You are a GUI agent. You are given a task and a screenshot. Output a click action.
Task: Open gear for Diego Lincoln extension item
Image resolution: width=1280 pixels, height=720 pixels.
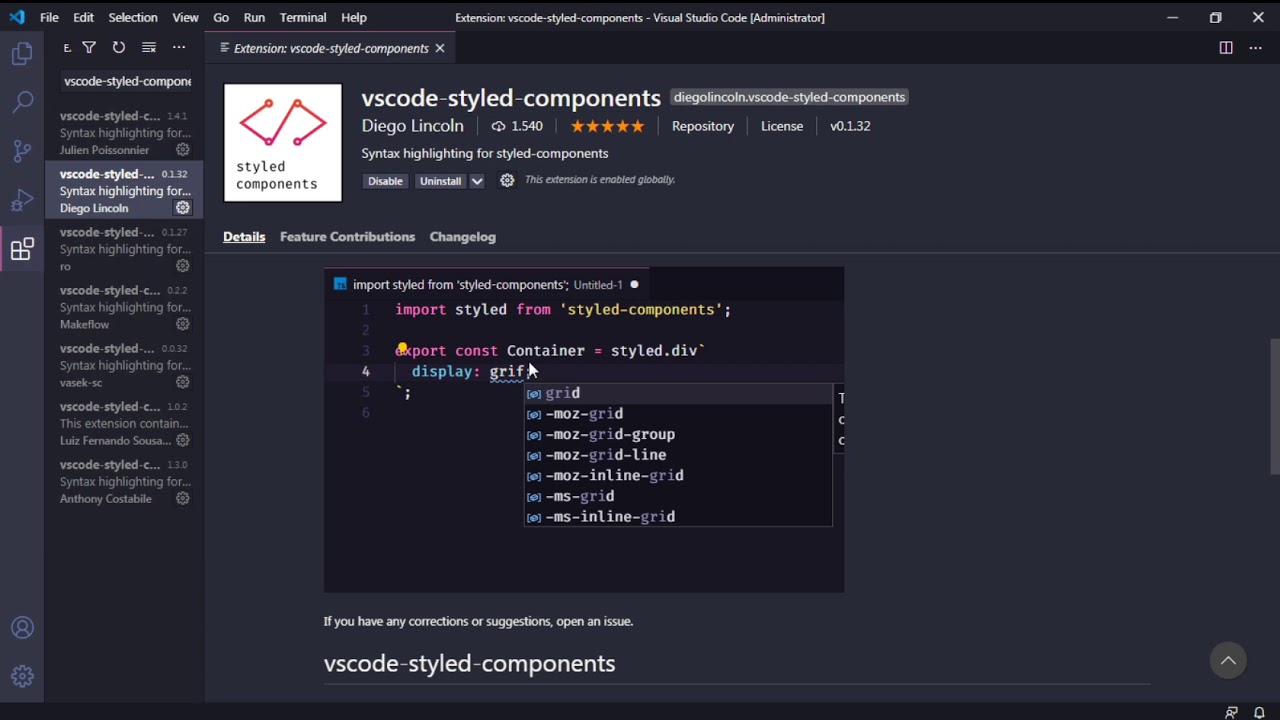tap(183, 208)
